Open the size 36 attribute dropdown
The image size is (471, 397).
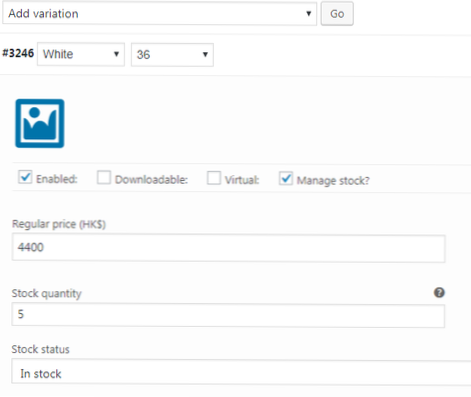(172, 55)
